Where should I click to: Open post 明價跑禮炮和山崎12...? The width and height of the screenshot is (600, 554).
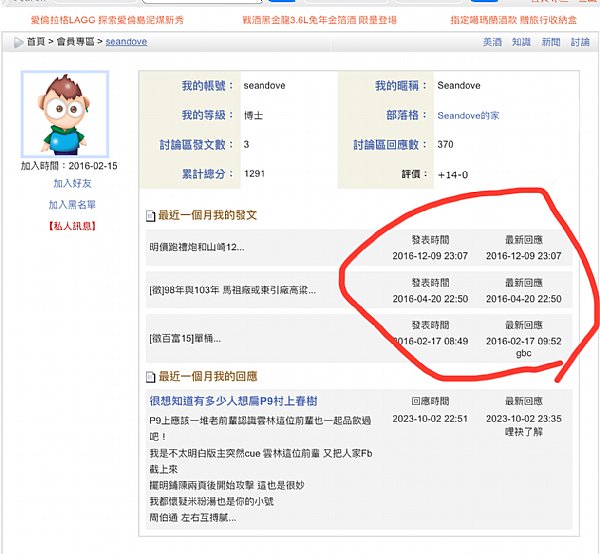197,247
